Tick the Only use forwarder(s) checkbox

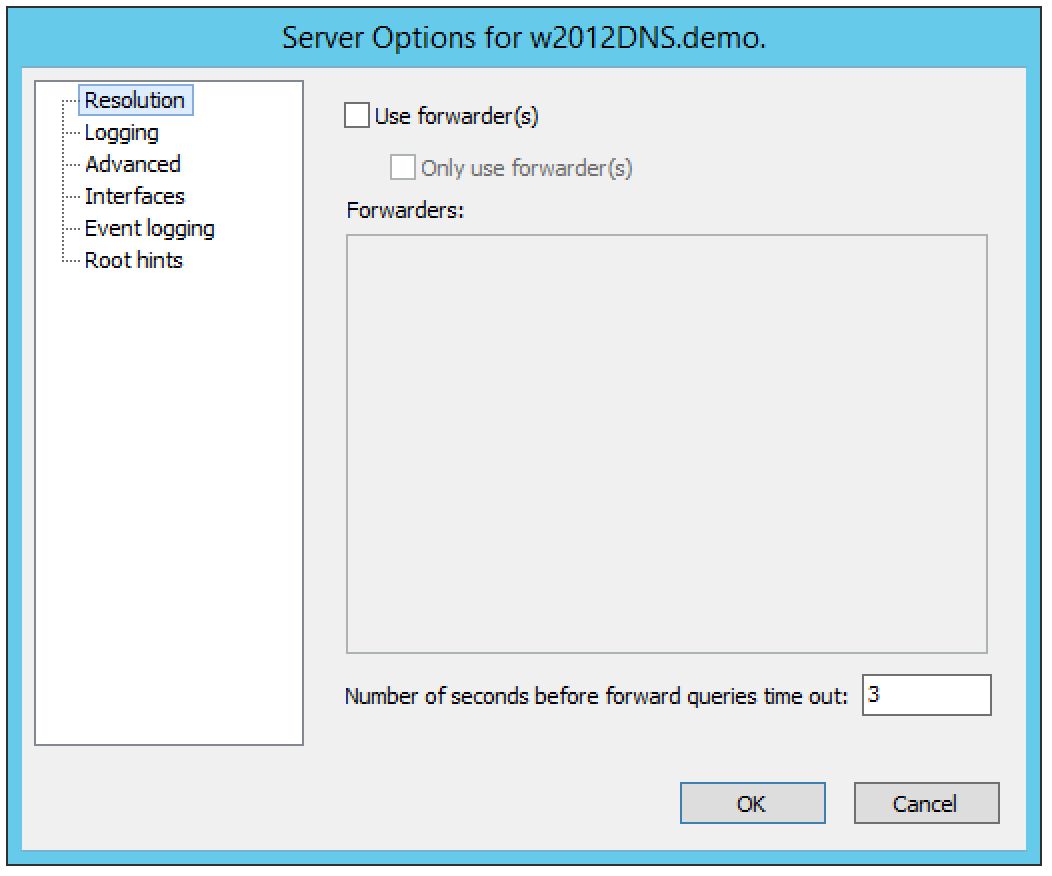[x=403, y=167]
